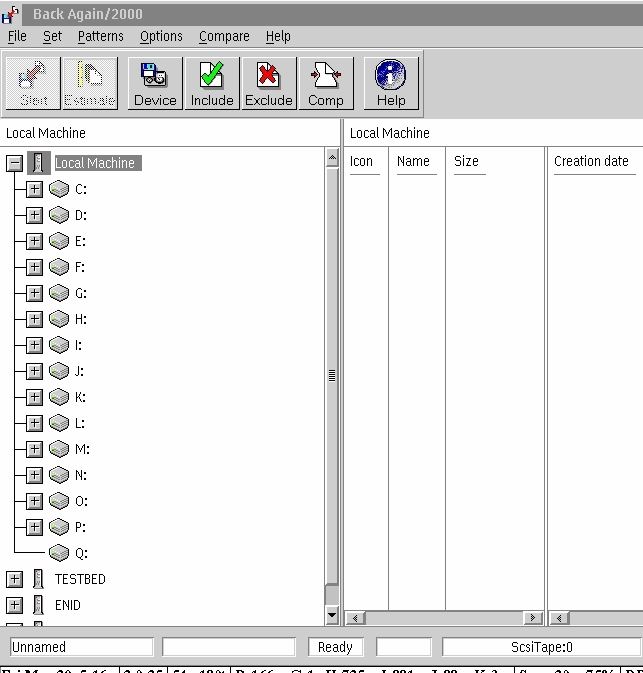
Task: Click the Creation date pane scroll left arrow
Action: 559,618
